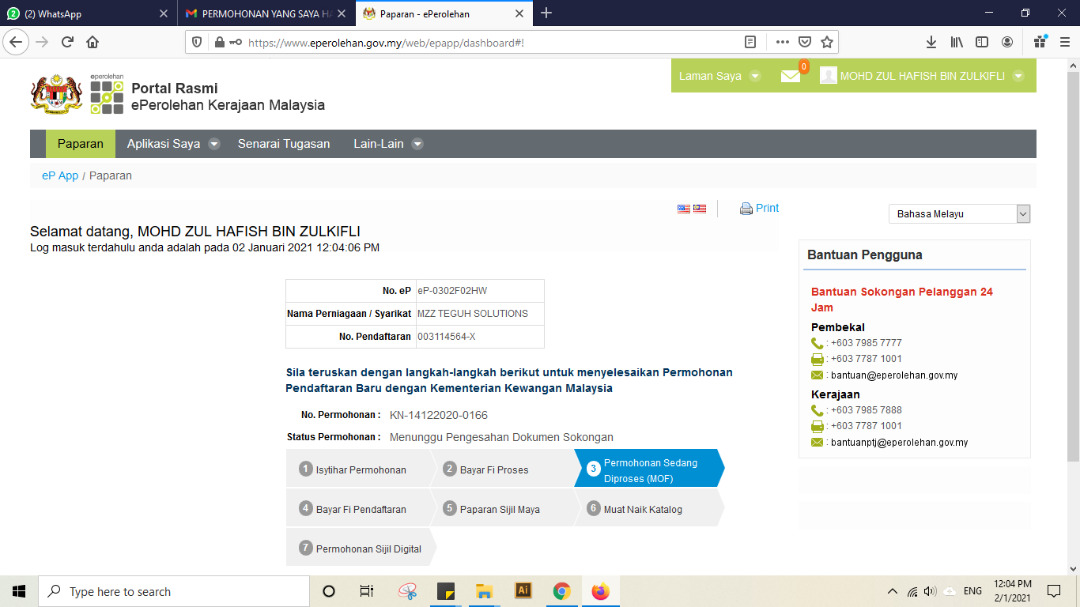Image resolution: width=1080 pixels, height=607 pixels.
Task: Open the Senarai Tugasan menu item
Action: pyautogui.click(x=284, y=144)
